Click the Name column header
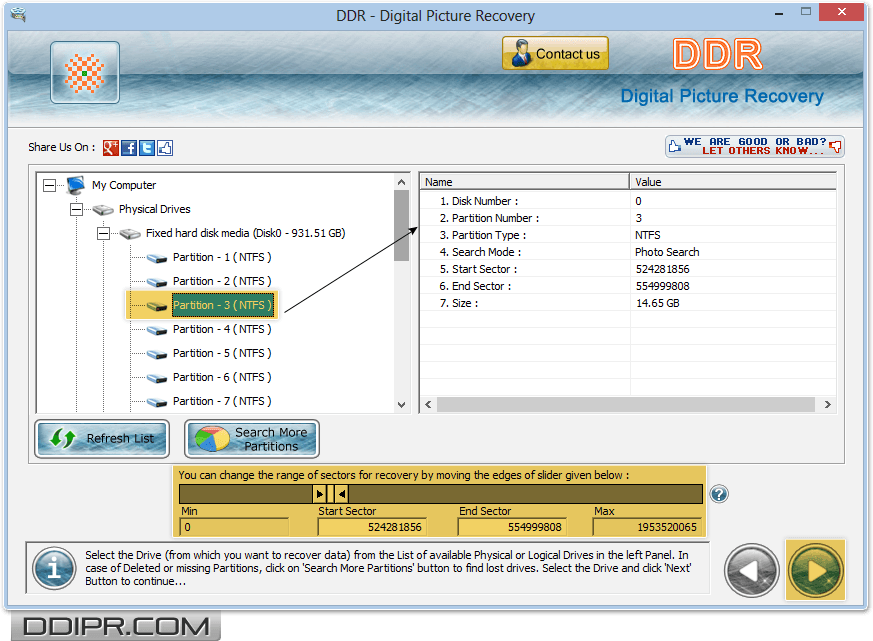Screen dimensions: 873x641 point(524,182)
